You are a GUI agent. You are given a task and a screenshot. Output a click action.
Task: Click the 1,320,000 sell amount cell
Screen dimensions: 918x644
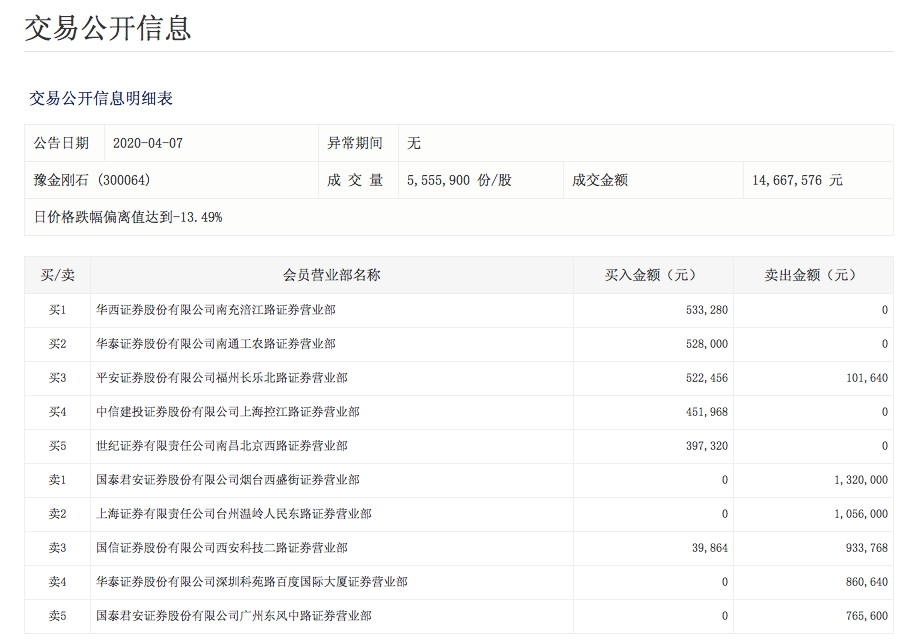pos(860,480)
